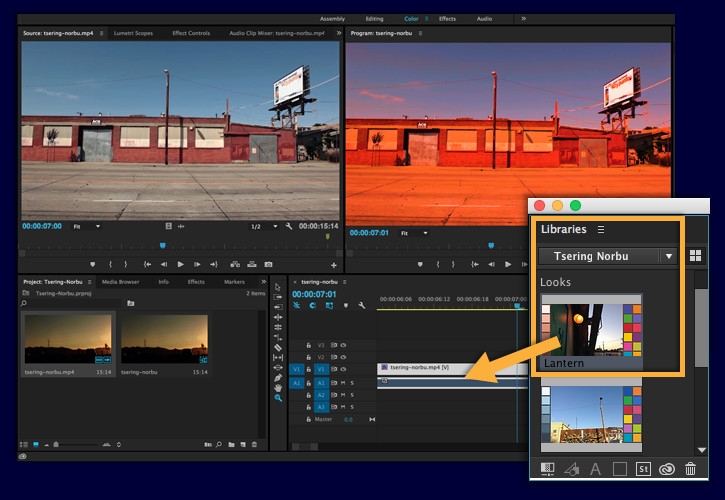Viewport: 725px width, 500px height.
Task: Open timeline display settings wrench
Action: pyautogui.click(x=361, y=304)
